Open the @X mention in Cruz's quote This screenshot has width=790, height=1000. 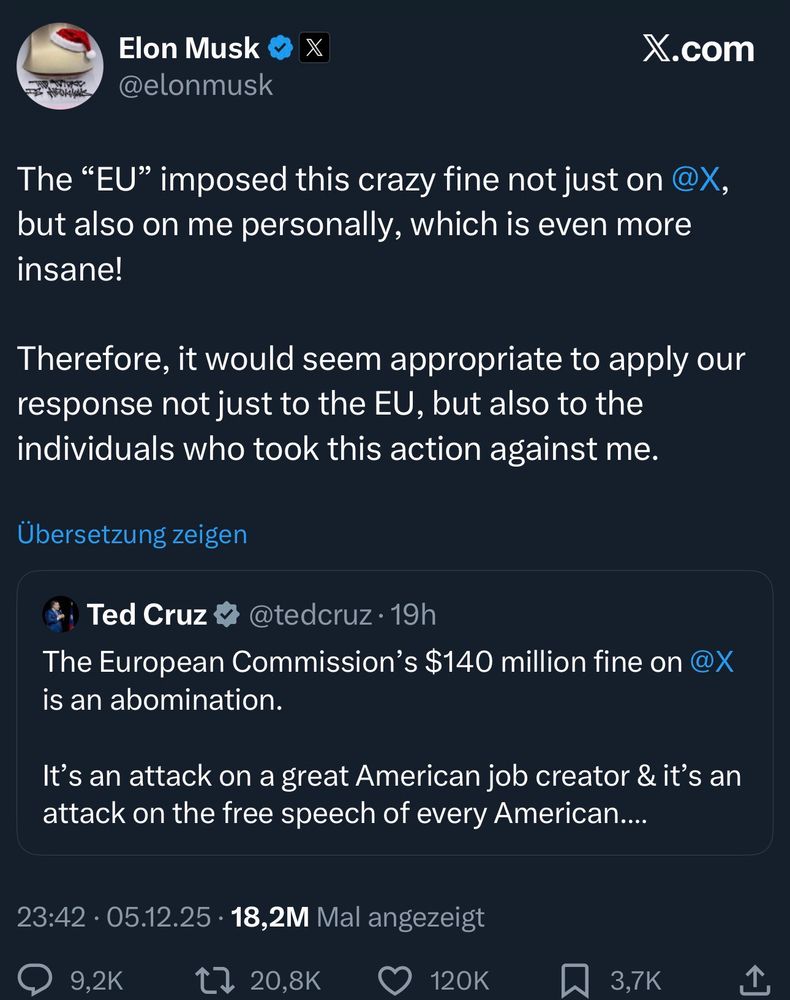pos(712,661)
